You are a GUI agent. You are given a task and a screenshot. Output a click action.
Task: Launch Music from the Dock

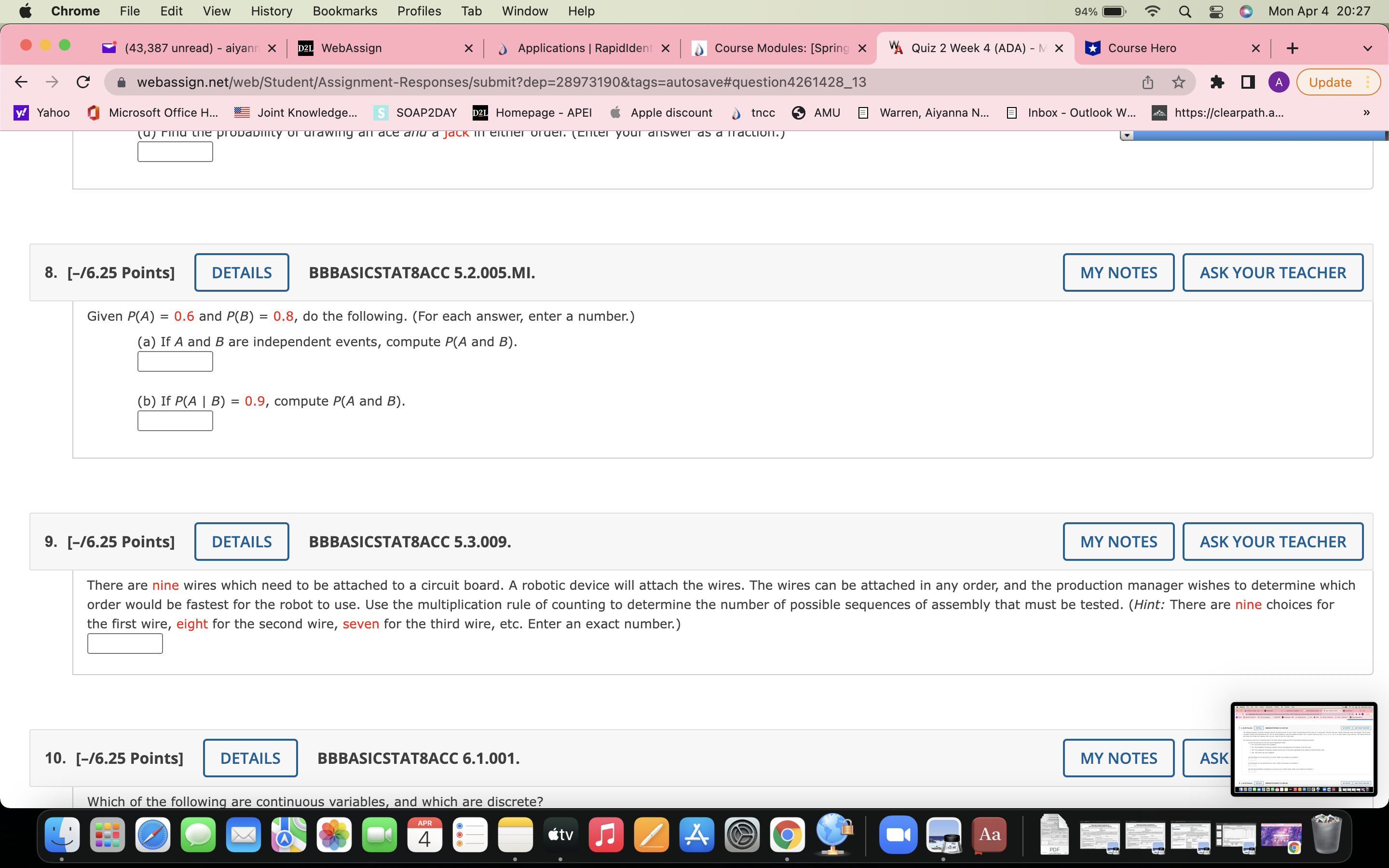coord(606,834)
